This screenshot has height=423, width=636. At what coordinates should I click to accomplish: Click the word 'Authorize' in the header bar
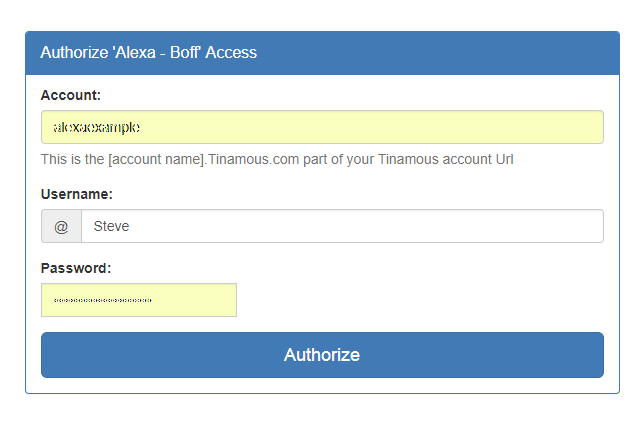(x=74, y=53)
